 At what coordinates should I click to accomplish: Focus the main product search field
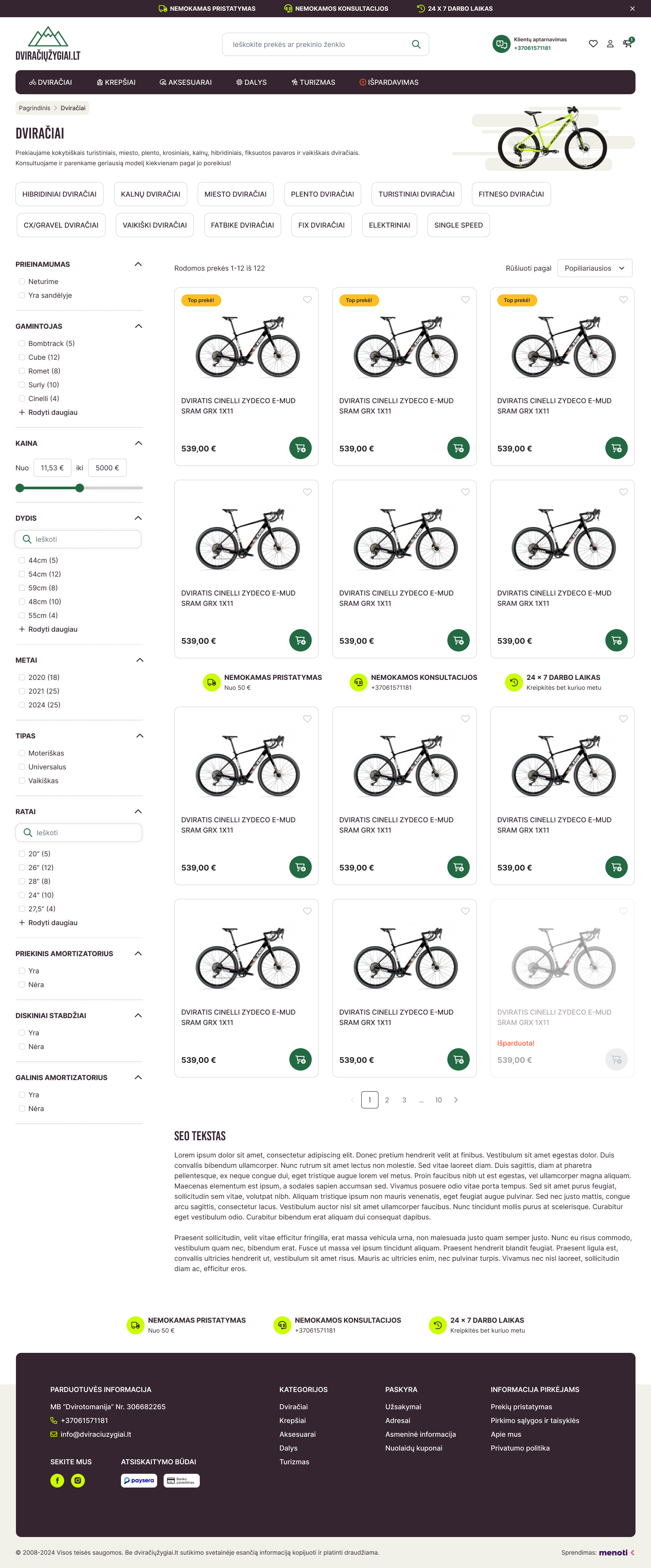pos(326,44)
